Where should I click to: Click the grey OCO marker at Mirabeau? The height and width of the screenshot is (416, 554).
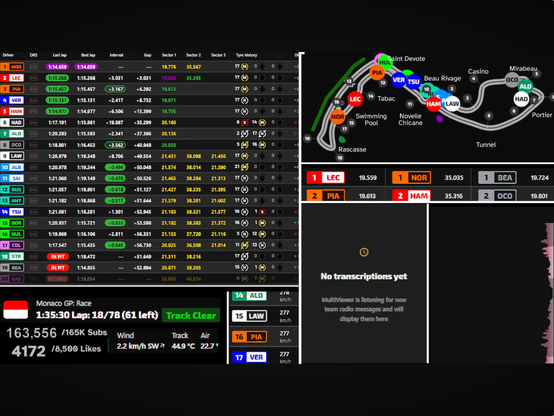(512, 80)
